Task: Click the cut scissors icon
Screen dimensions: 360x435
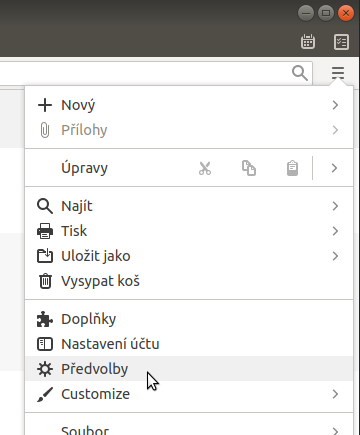Action: 205,168
